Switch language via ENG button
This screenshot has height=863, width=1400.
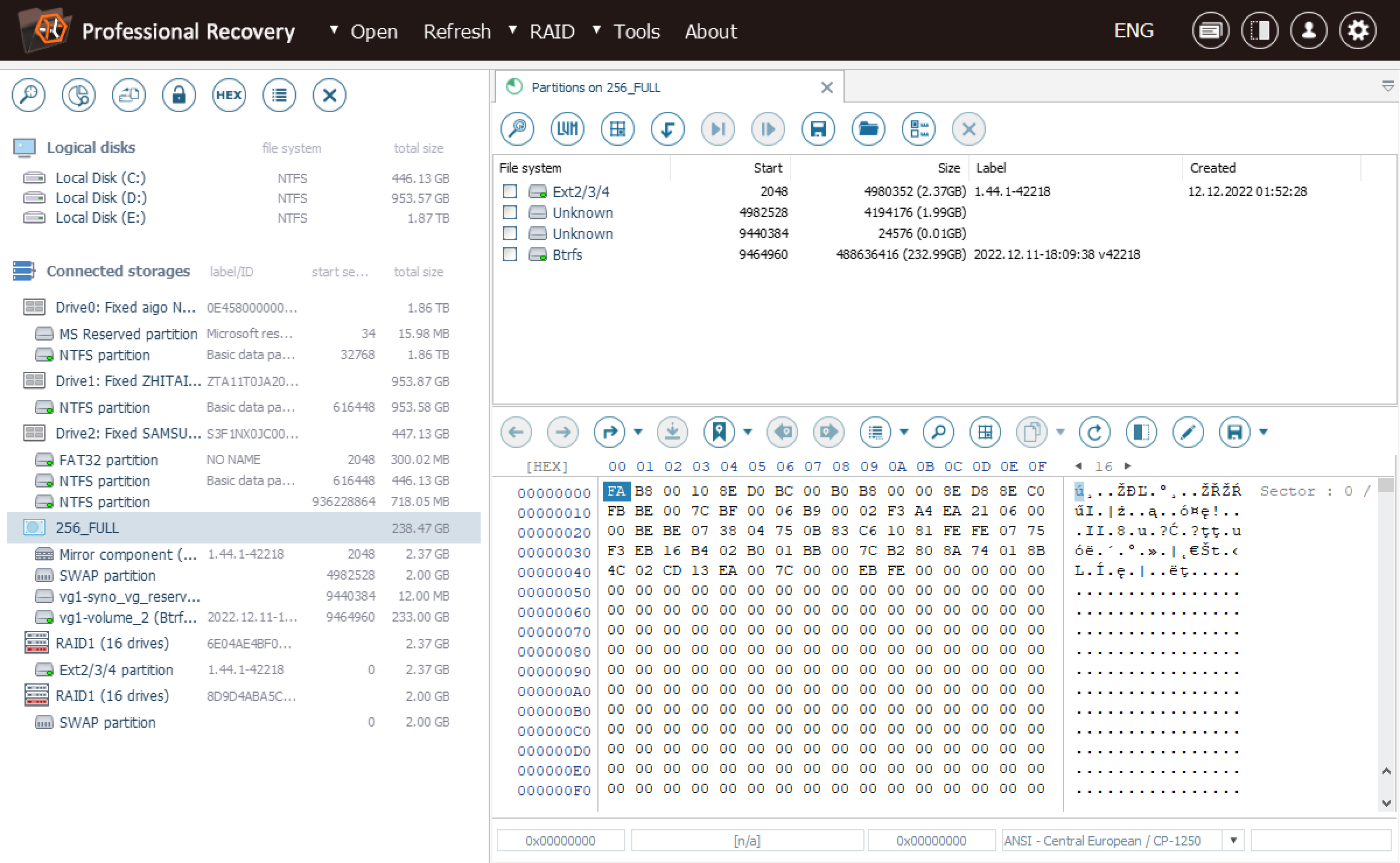tap(1133, 30)
